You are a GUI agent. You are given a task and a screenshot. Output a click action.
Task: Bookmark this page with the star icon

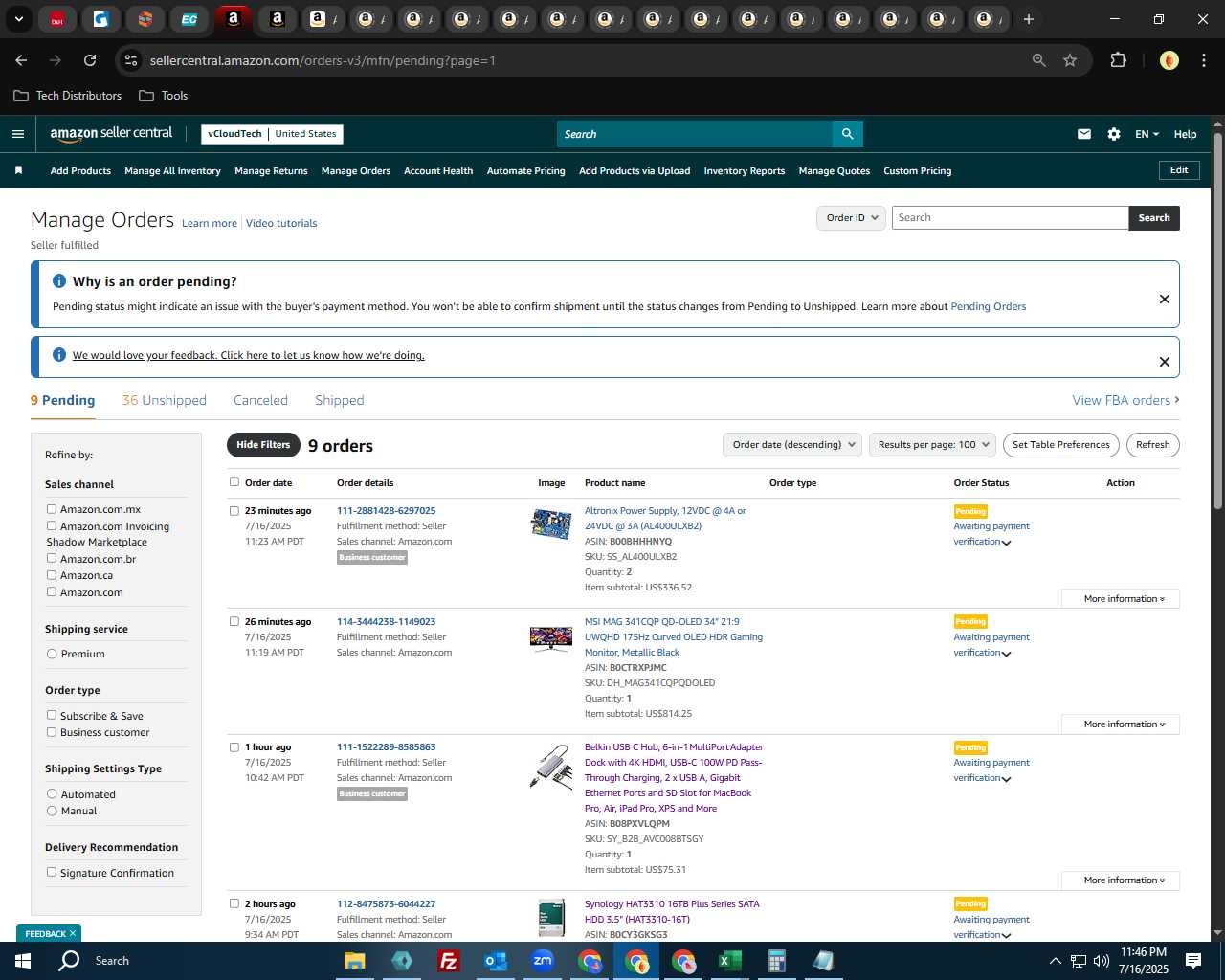1070,60
